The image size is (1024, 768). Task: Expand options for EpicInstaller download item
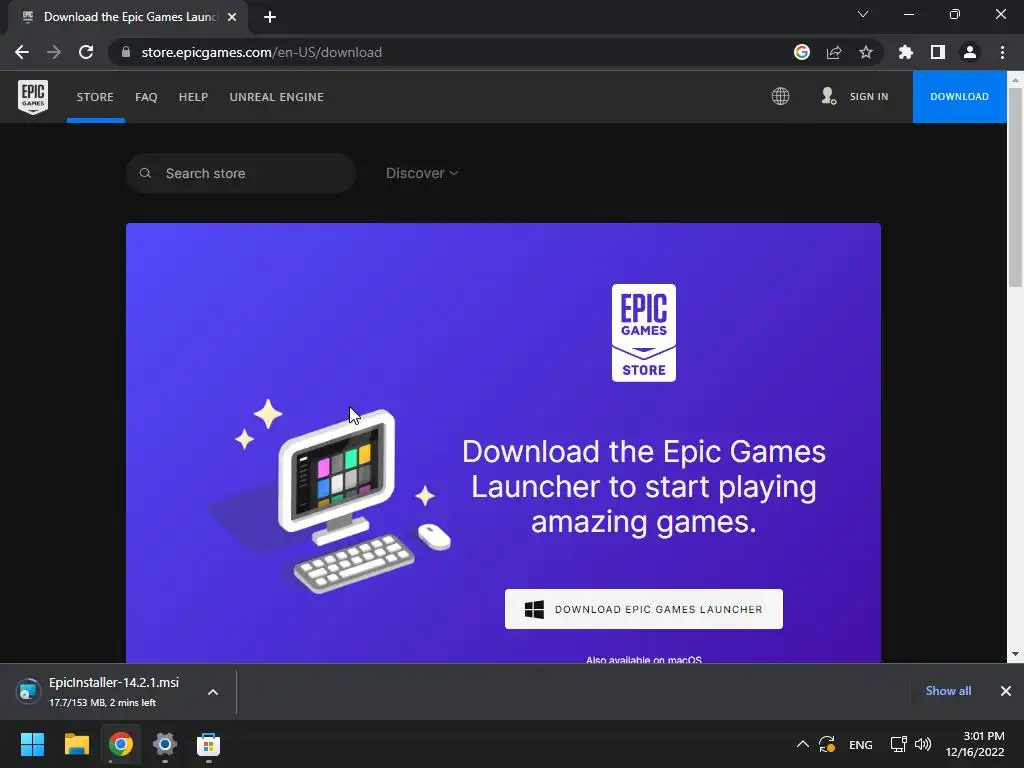pos(213,692)
